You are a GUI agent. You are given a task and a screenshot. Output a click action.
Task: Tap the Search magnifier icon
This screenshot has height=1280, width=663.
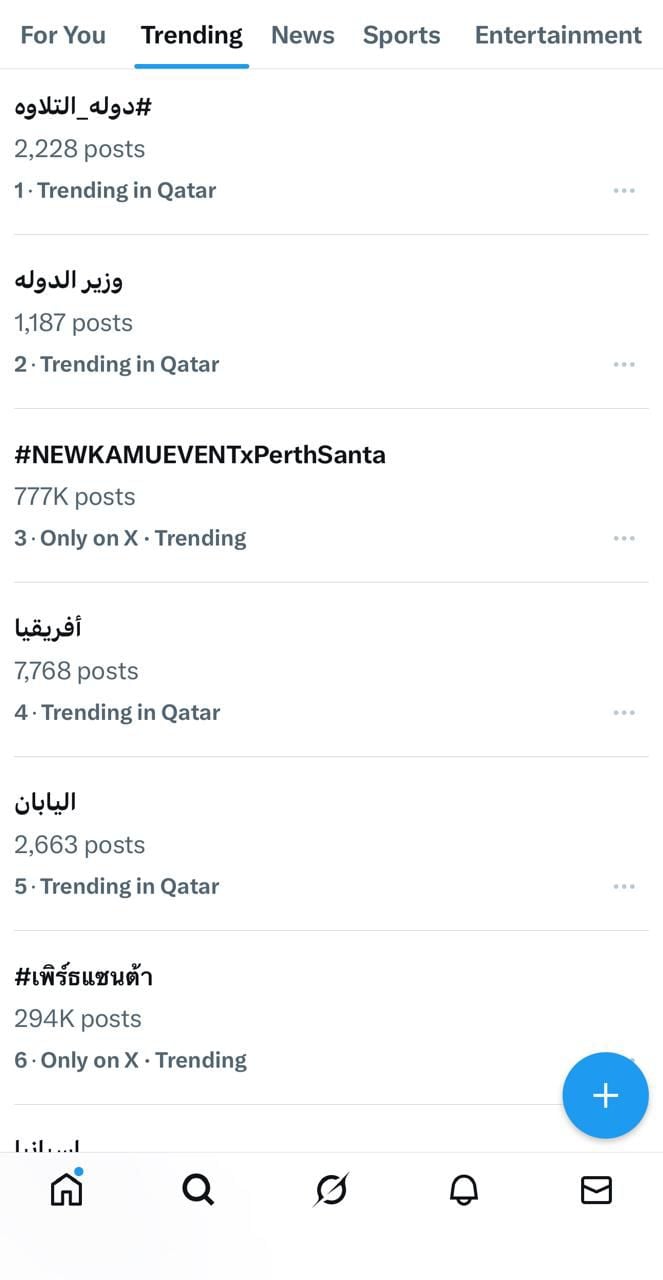pos(198,1189)
